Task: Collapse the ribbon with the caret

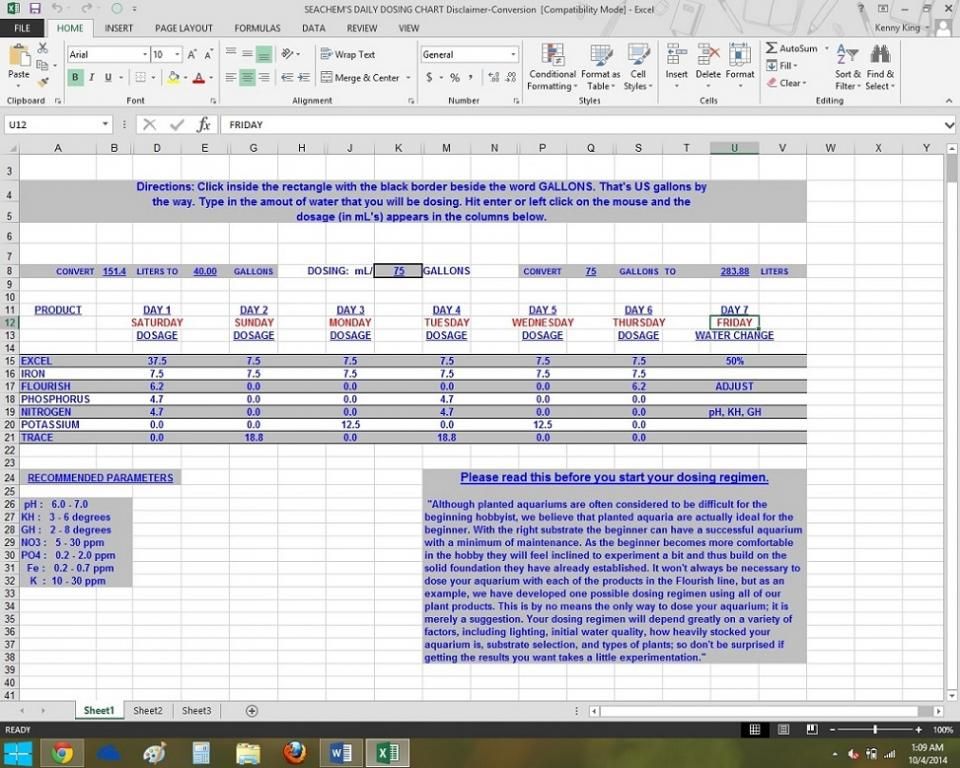Action: [949, 101]
